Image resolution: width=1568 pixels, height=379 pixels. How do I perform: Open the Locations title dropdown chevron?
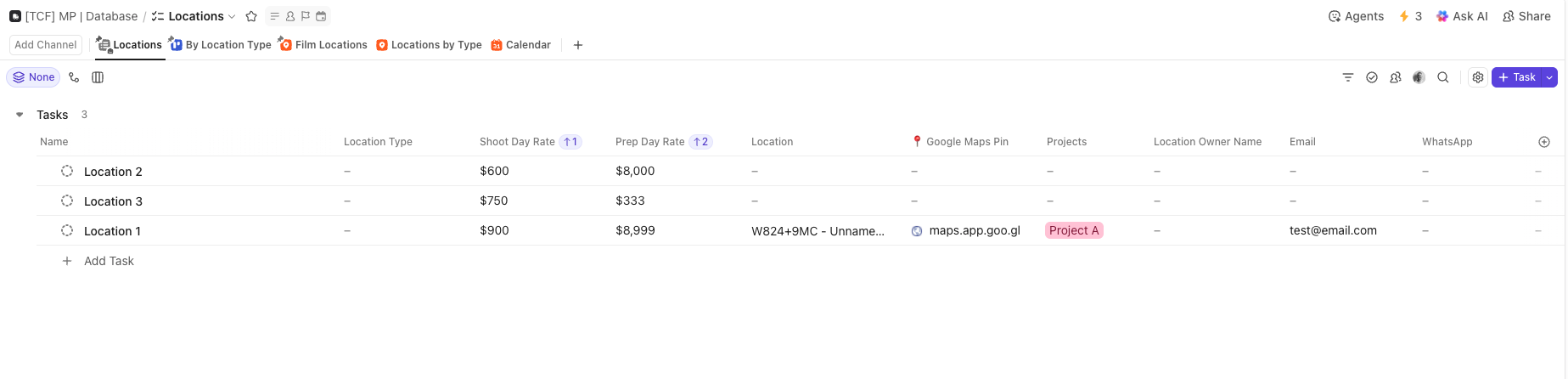point(232,16)
